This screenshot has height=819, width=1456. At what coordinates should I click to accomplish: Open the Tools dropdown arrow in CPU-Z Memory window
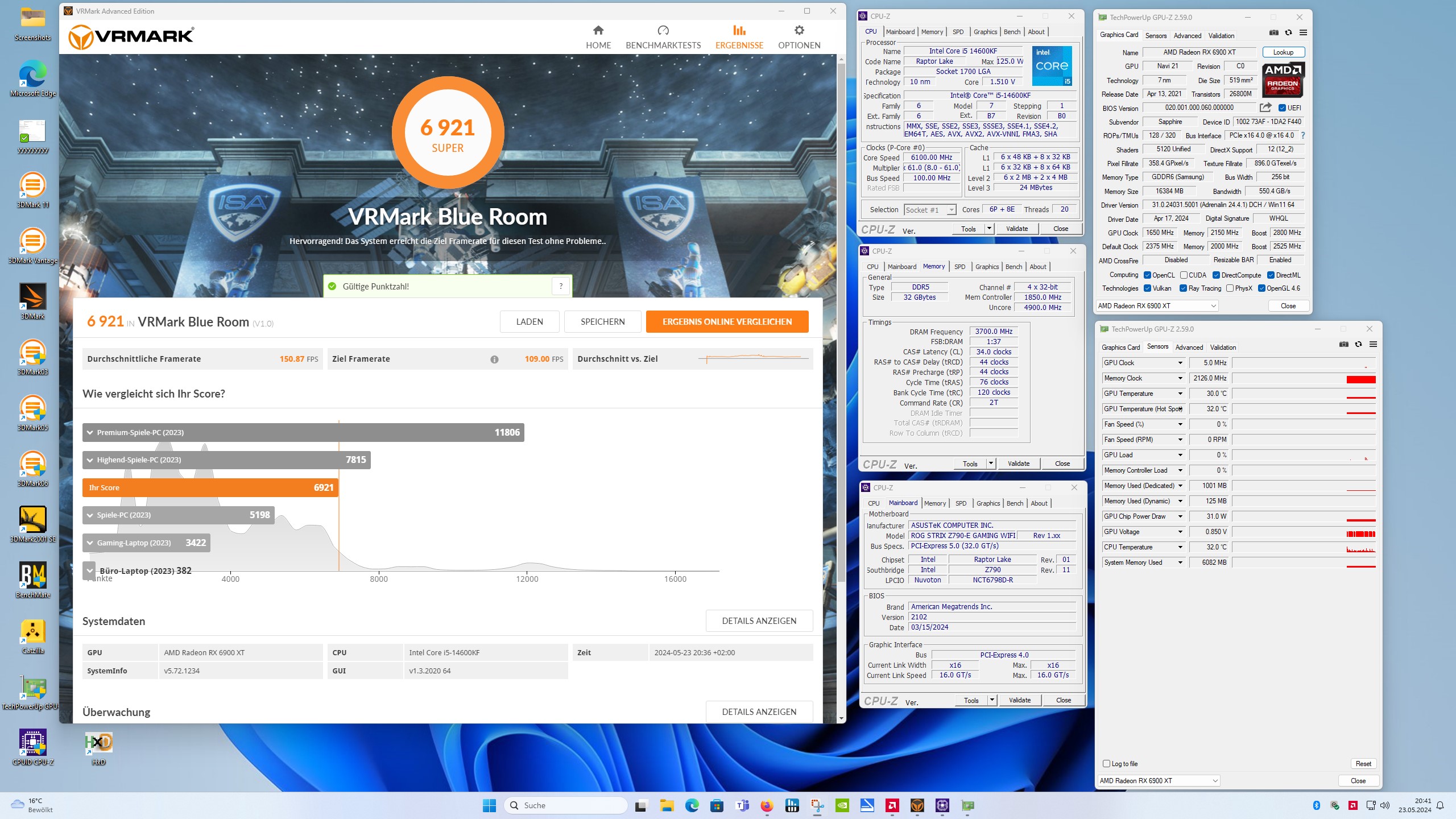pyautogui.click(x=990, y=464)
